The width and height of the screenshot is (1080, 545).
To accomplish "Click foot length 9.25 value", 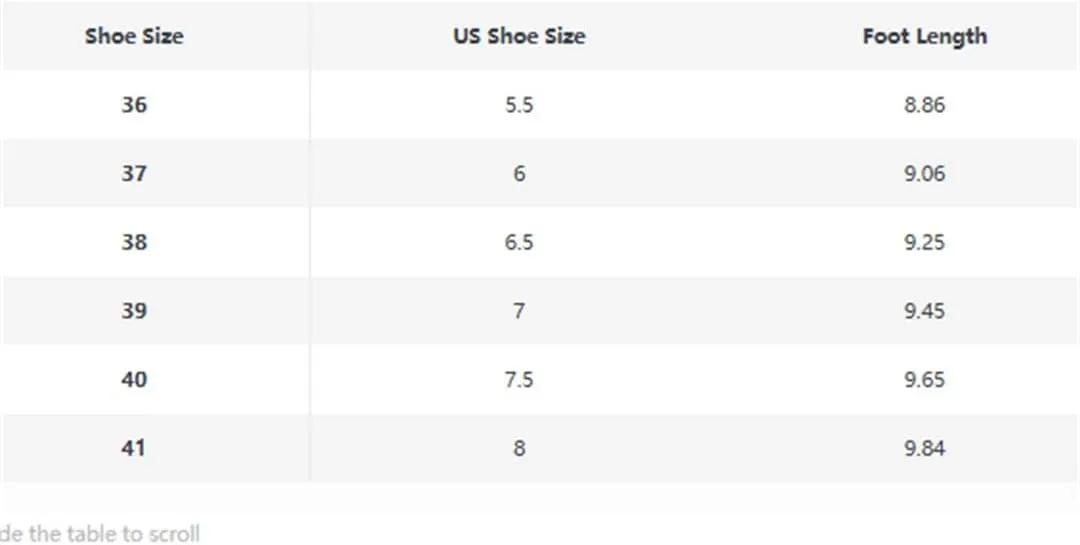I will (x=925, y=242).
